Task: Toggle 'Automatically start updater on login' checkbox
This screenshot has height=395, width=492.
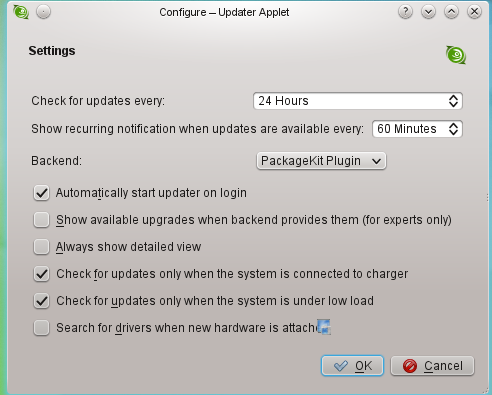Action: [41, 193]
